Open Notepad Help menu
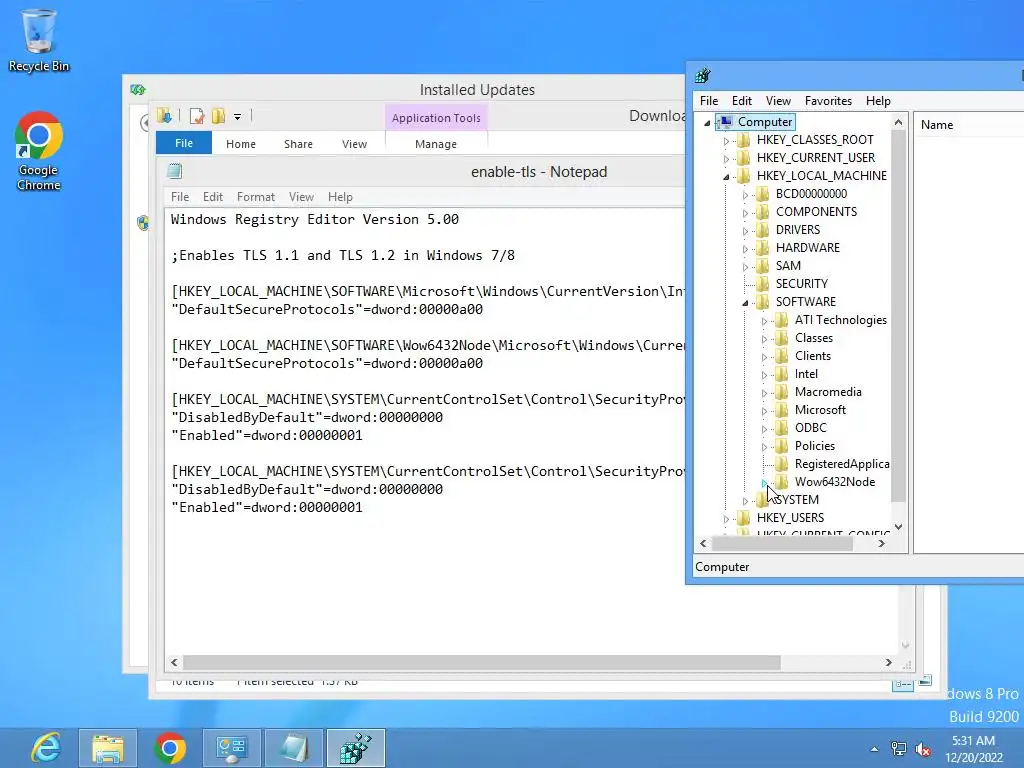1024x768 pixels. pyautogui.click(x=340, y=197)
